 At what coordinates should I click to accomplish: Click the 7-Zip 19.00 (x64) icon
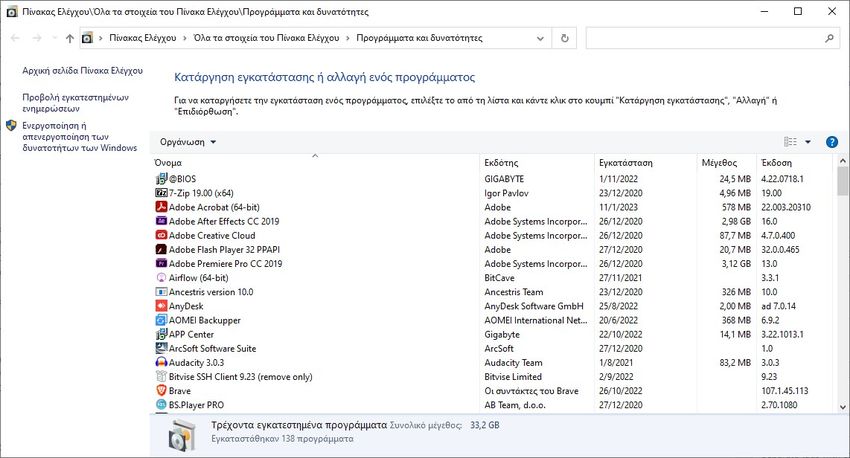click(x=161, y=193)
